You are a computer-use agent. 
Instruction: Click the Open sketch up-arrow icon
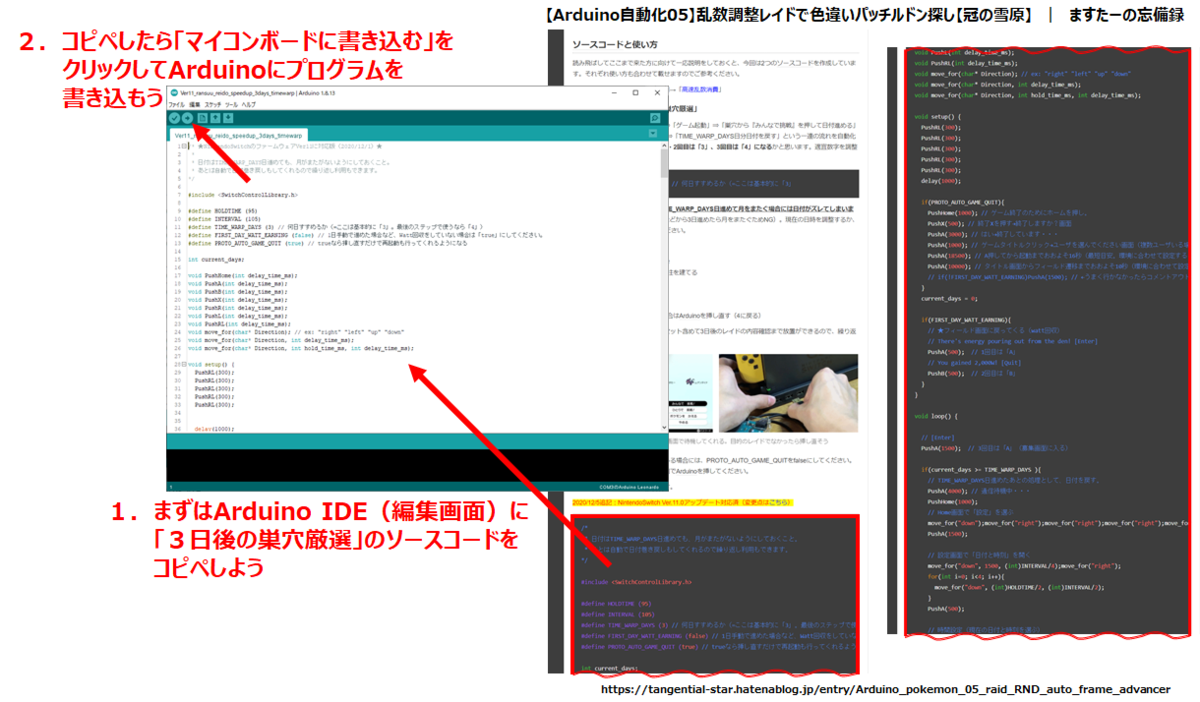point(215,117)
